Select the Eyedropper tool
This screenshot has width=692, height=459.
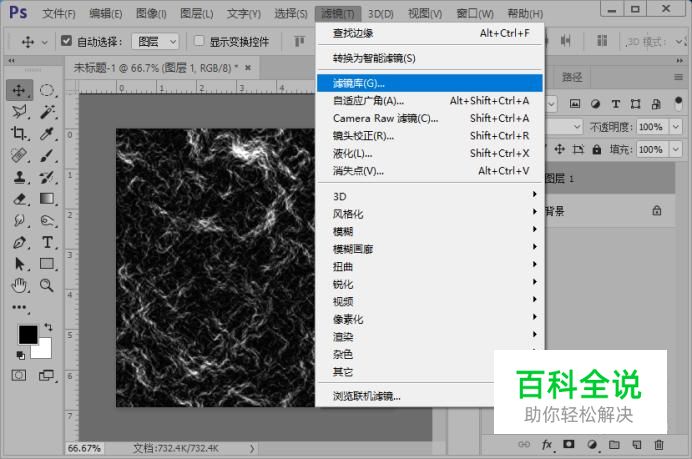tap(47, 133)
